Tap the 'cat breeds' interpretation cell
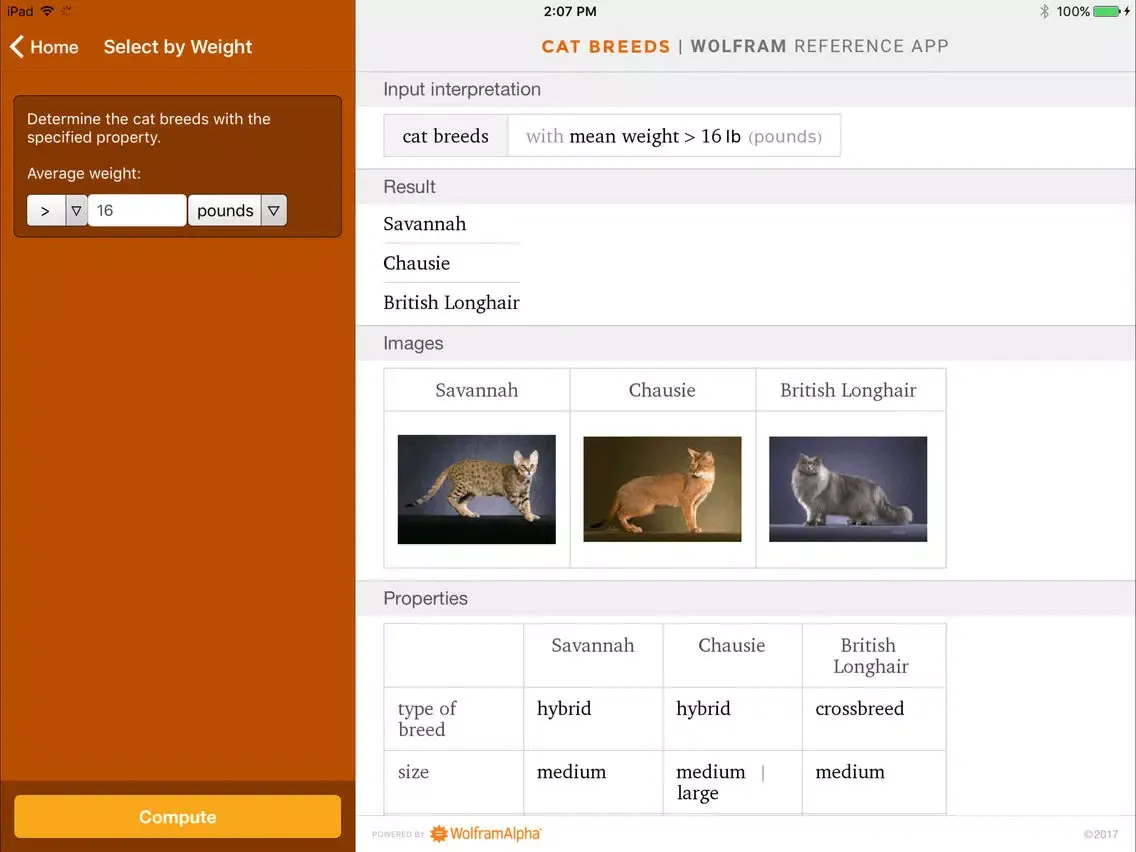This screenshot has height=852, width=1136. 446,136
